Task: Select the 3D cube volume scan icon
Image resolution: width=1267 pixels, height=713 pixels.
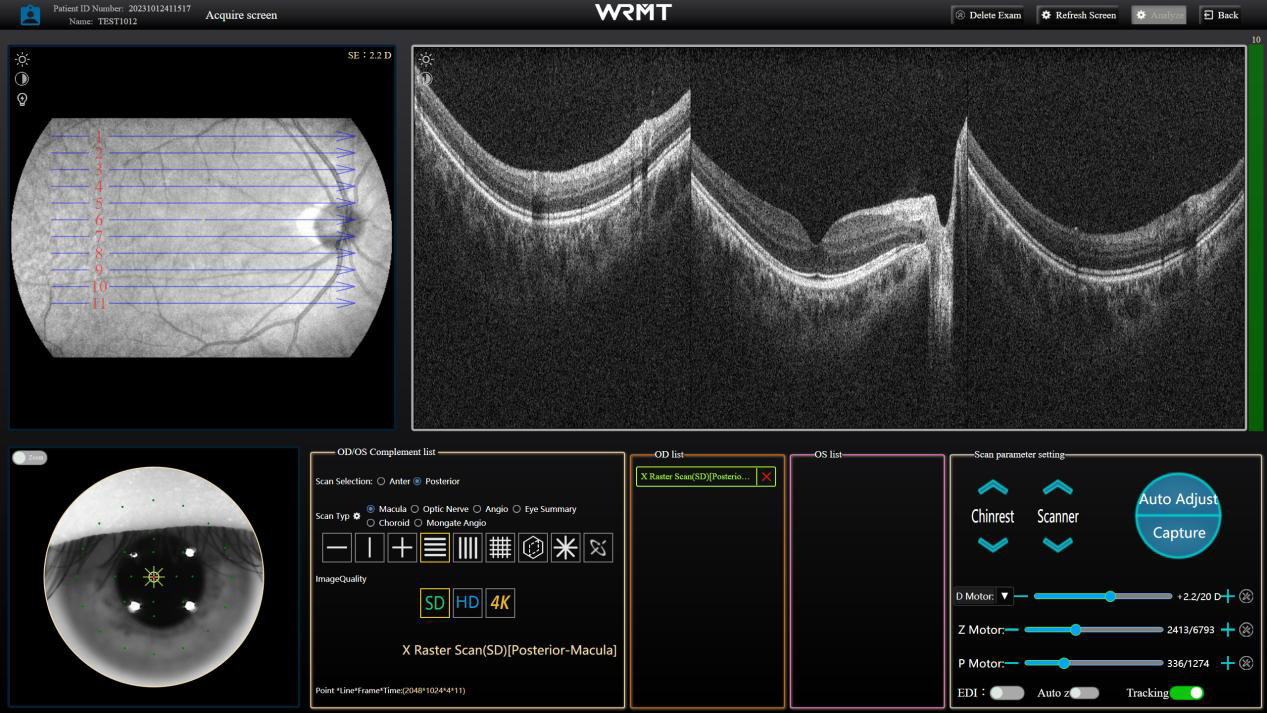Action: pos(533,548)
